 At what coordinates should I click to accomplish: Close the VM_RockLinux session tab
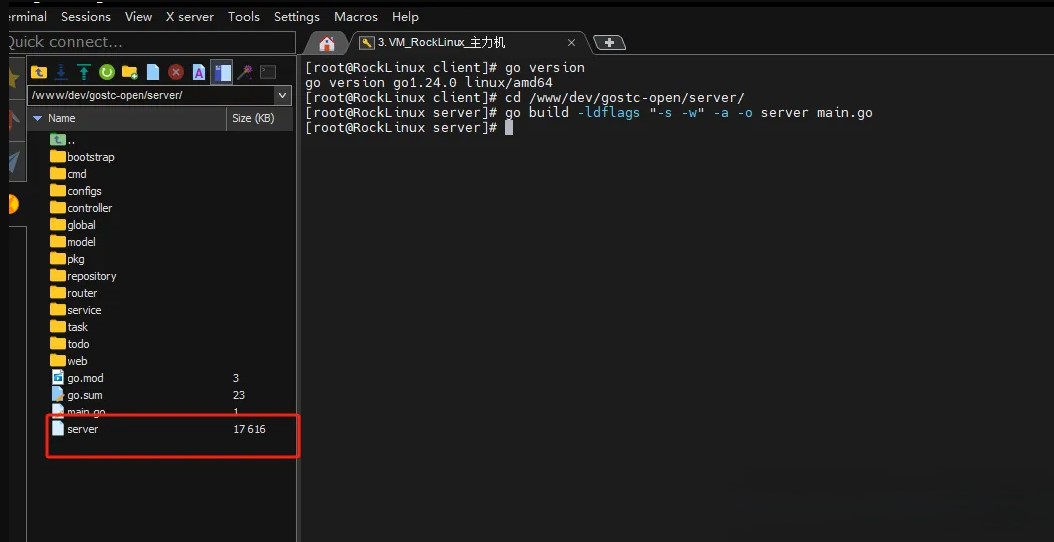click(x=572, y=42)
